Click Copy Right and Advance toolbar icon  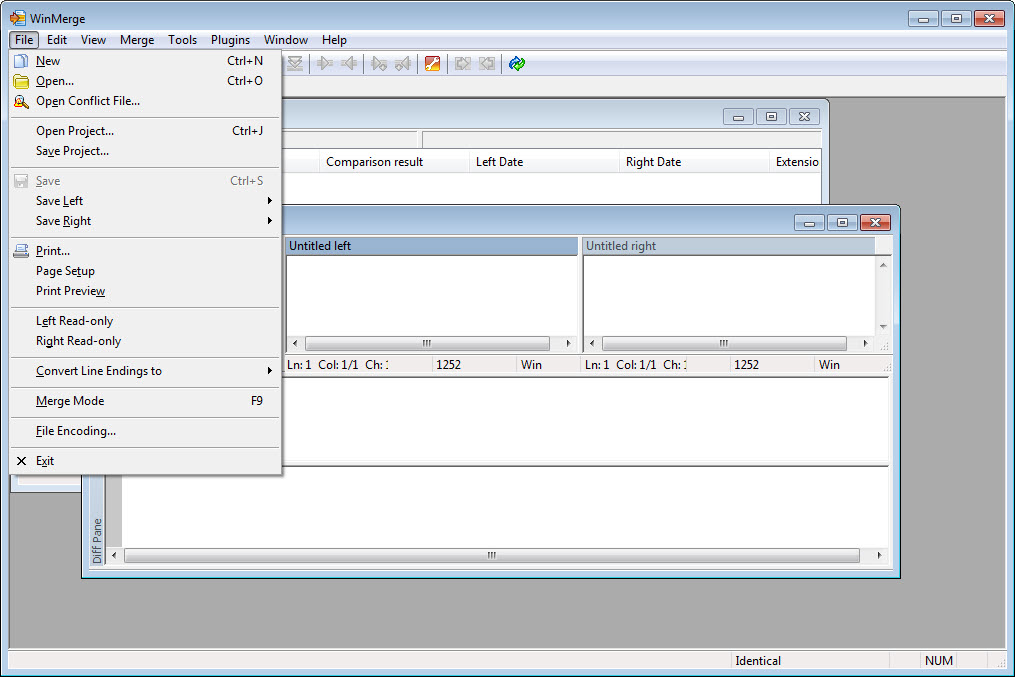[379, 63]
